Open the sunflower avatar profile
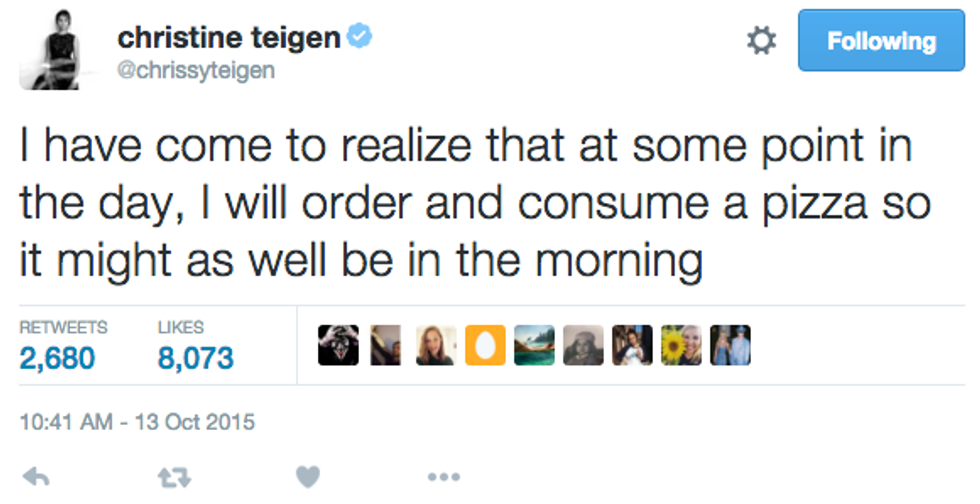 pyautogui.click(x=681, y=345)
